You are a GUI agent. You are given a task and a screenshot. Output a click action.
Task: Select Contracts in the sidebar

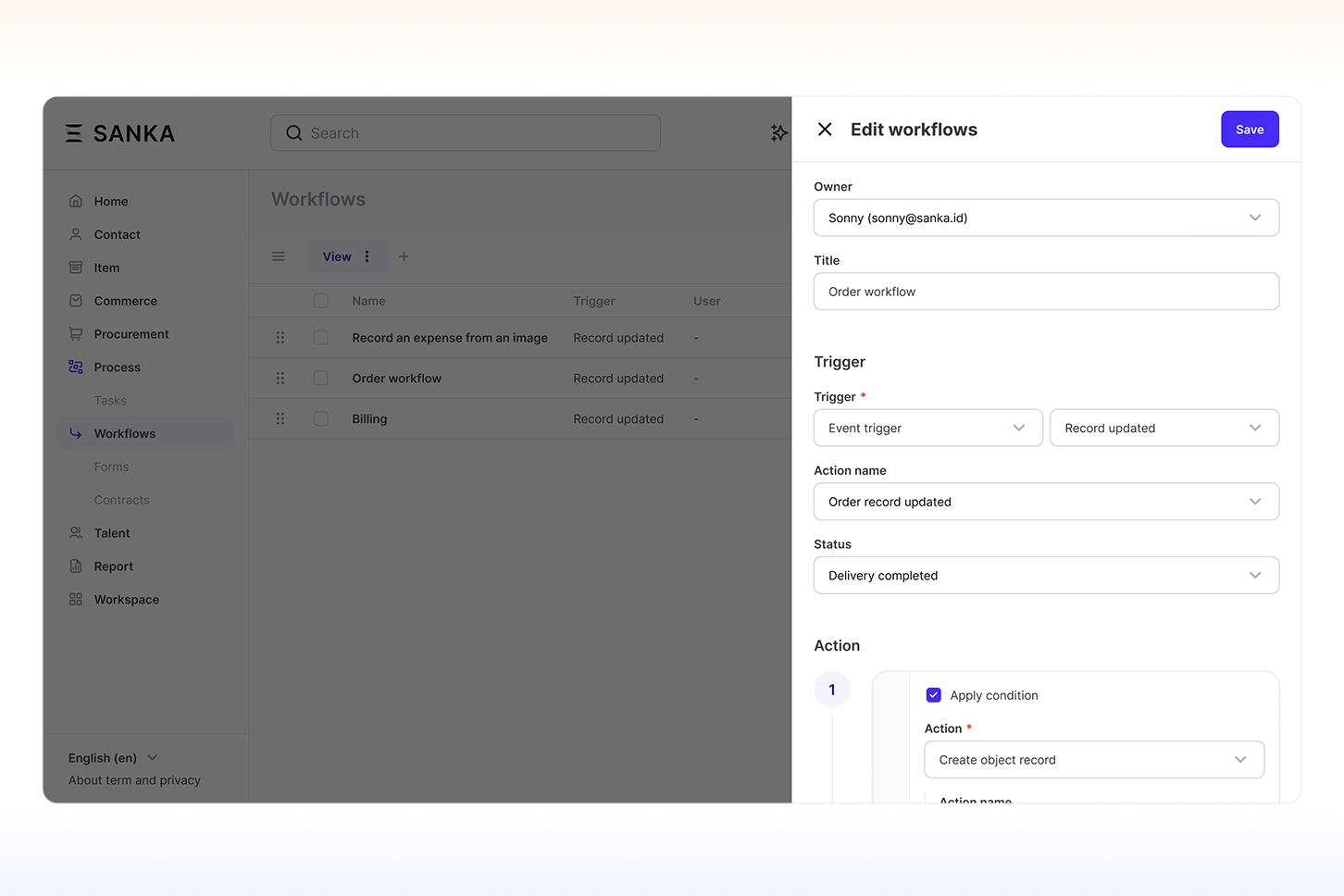(121, 500)
